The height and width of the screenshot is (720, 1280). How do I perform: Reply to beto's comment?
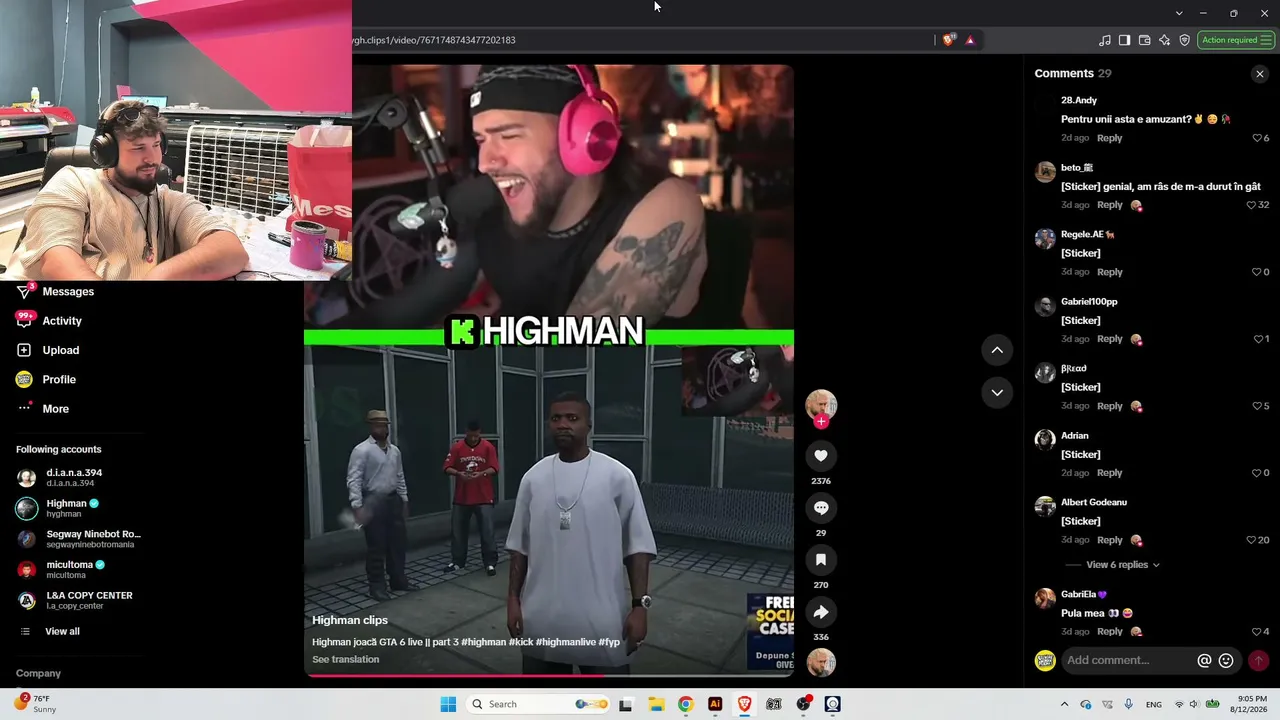(x=1109, y=205)
